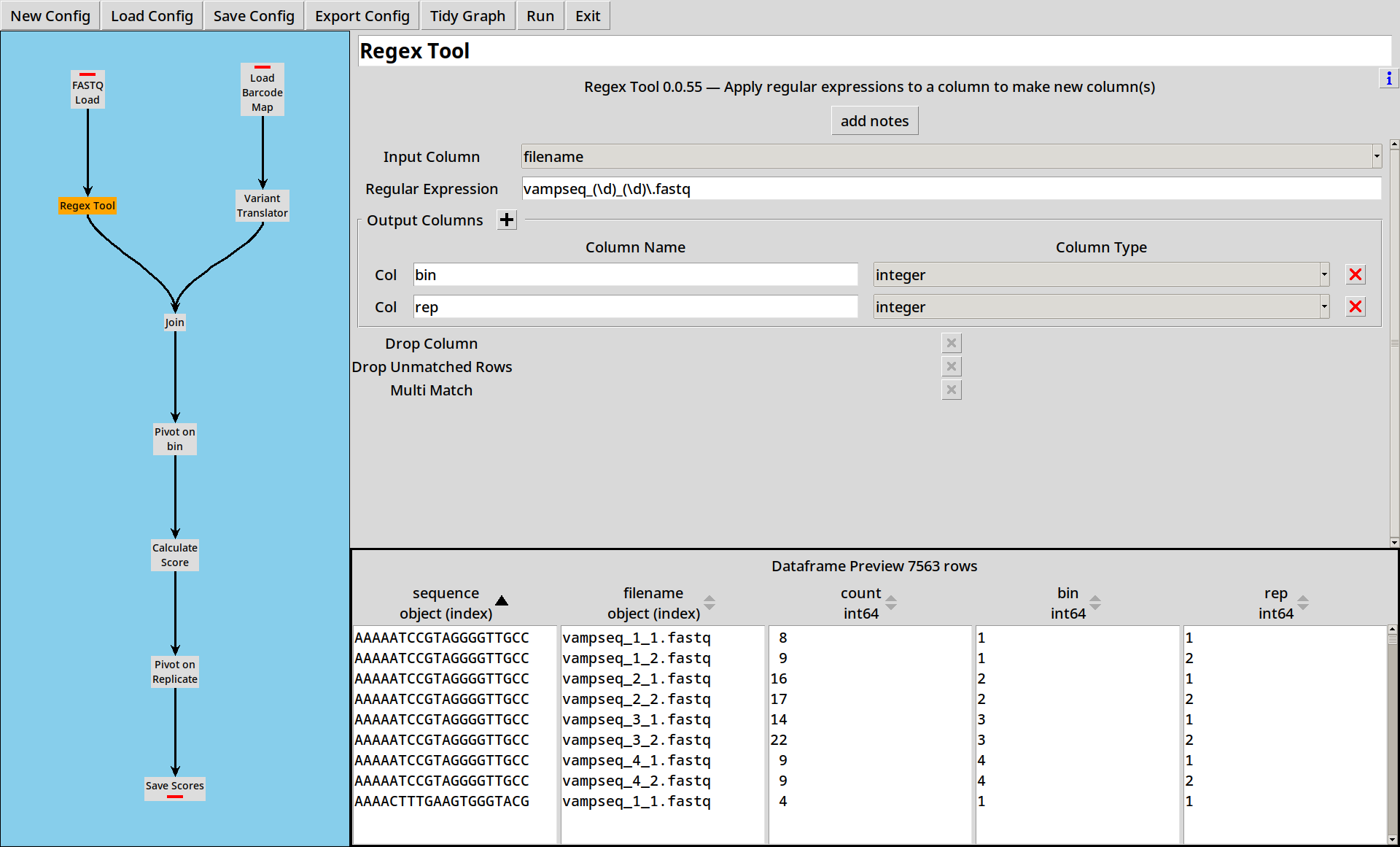Viewport: 1400px width, 847px height.
Task: Click the Exit button
Action: tap(588, 15)
